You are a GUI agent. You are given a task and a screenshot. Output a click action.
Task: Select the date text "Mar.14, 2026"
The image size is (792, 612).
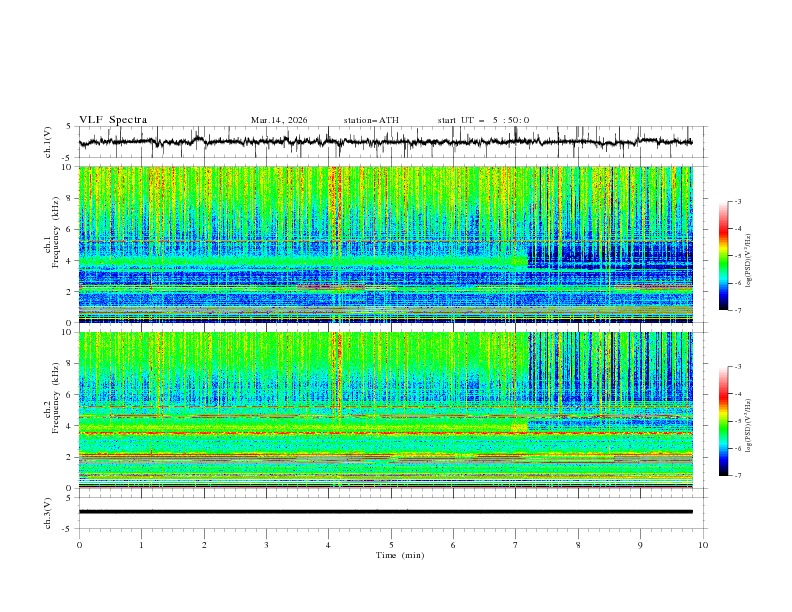(279, 120)
